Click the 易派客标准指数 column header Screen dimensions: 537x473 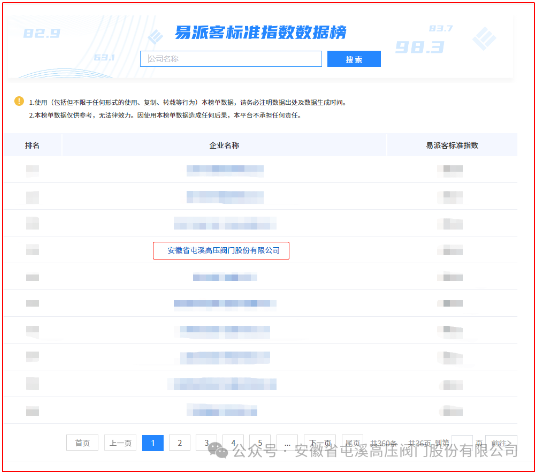pos(452,145)
